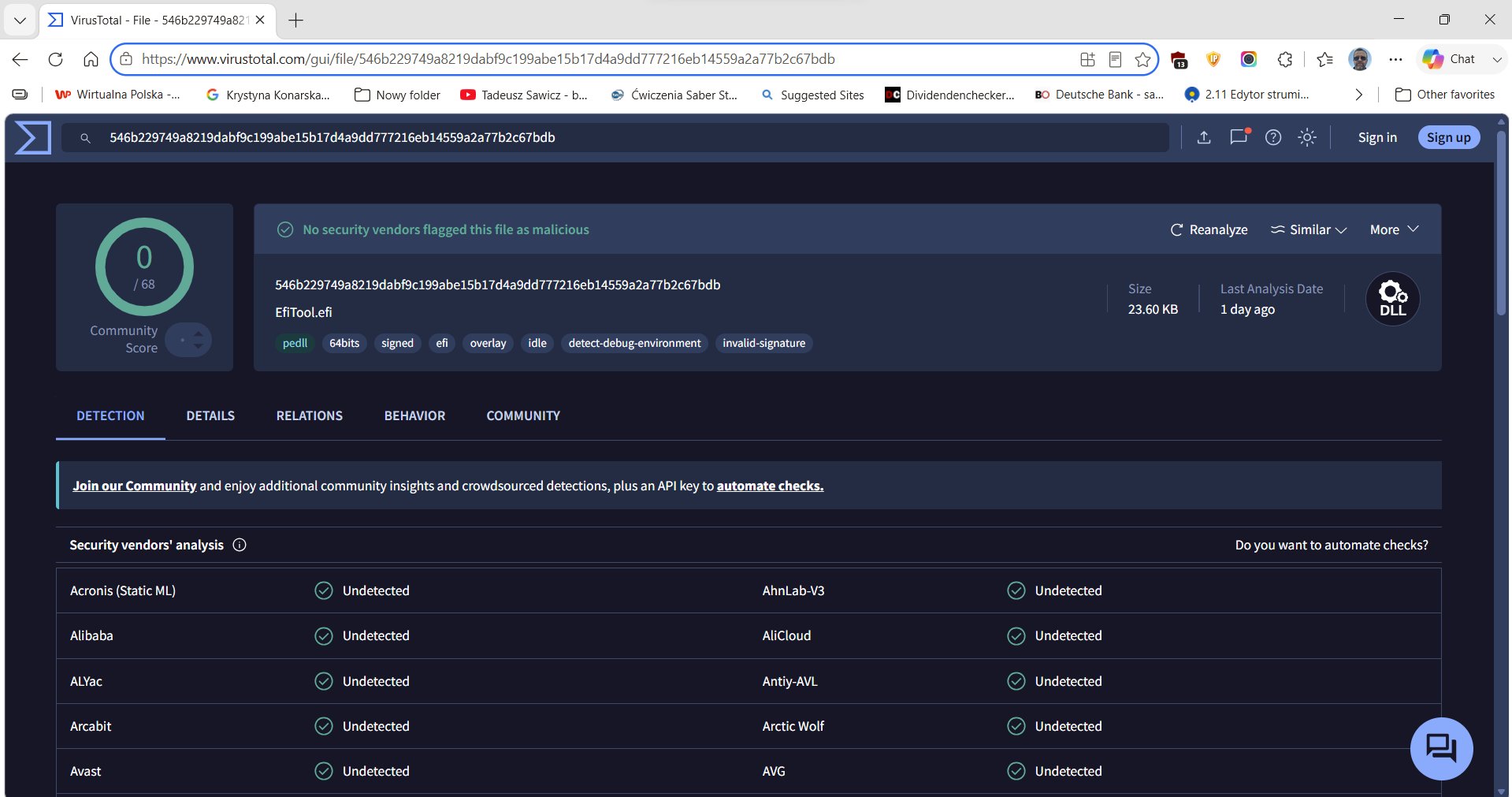Expand the Similar dropdown
Viewport: 1512px width, 797px height.
click(x=1309, y=229)
